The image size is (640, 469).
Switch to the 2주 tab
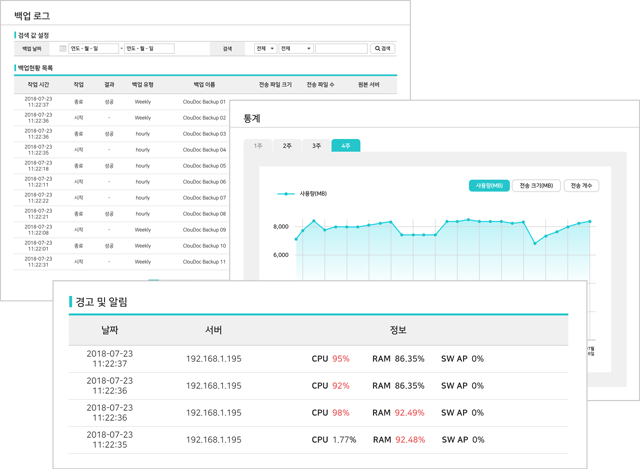(288, 146)
